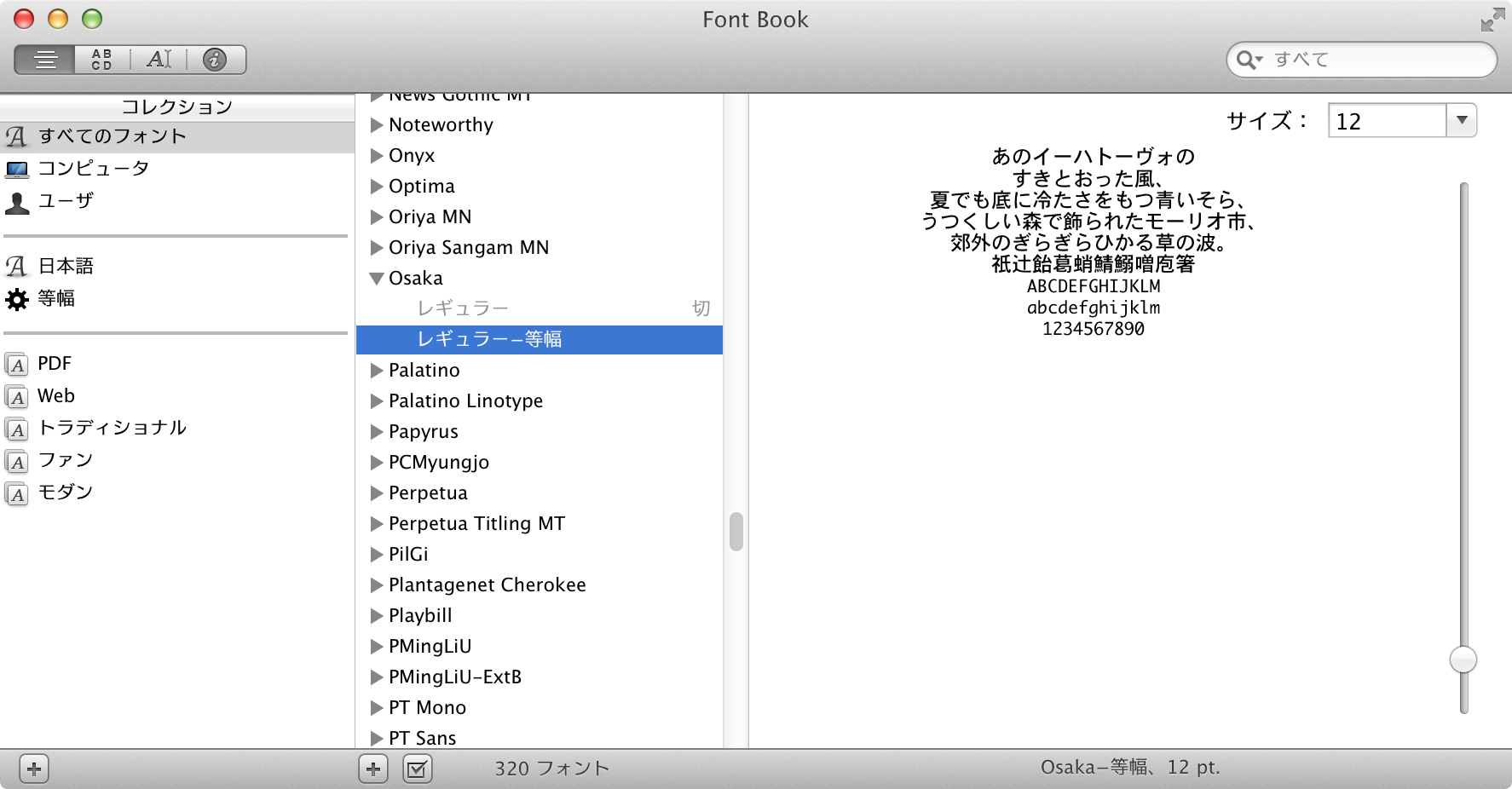Expand the PT Mono font family
1512x789 pixels.
(376, 708)
